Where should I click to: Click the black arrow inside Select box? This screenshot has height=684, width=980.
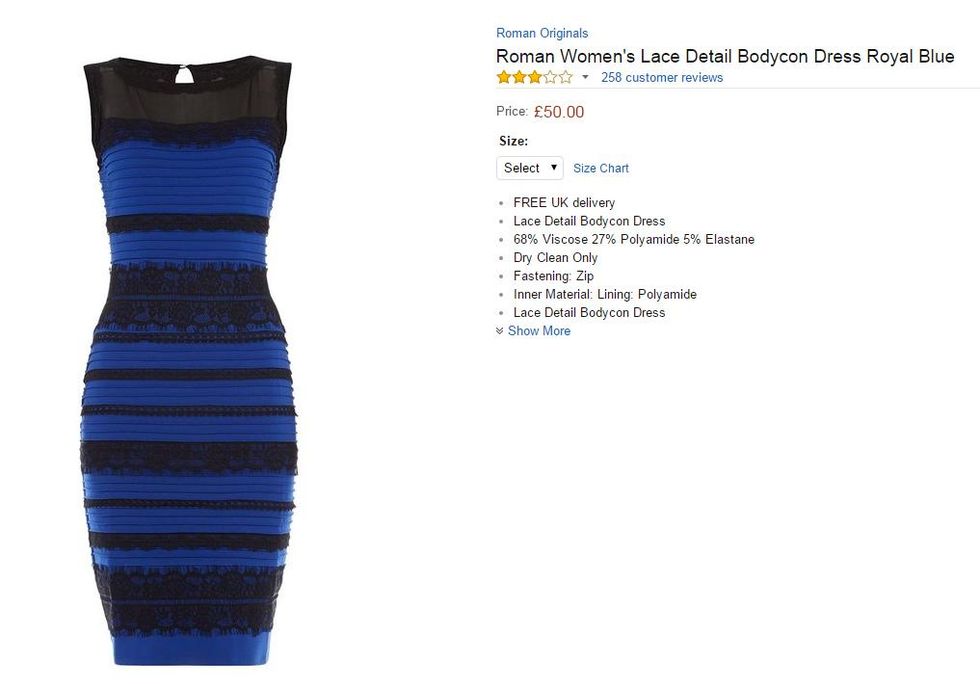[554, 168]
